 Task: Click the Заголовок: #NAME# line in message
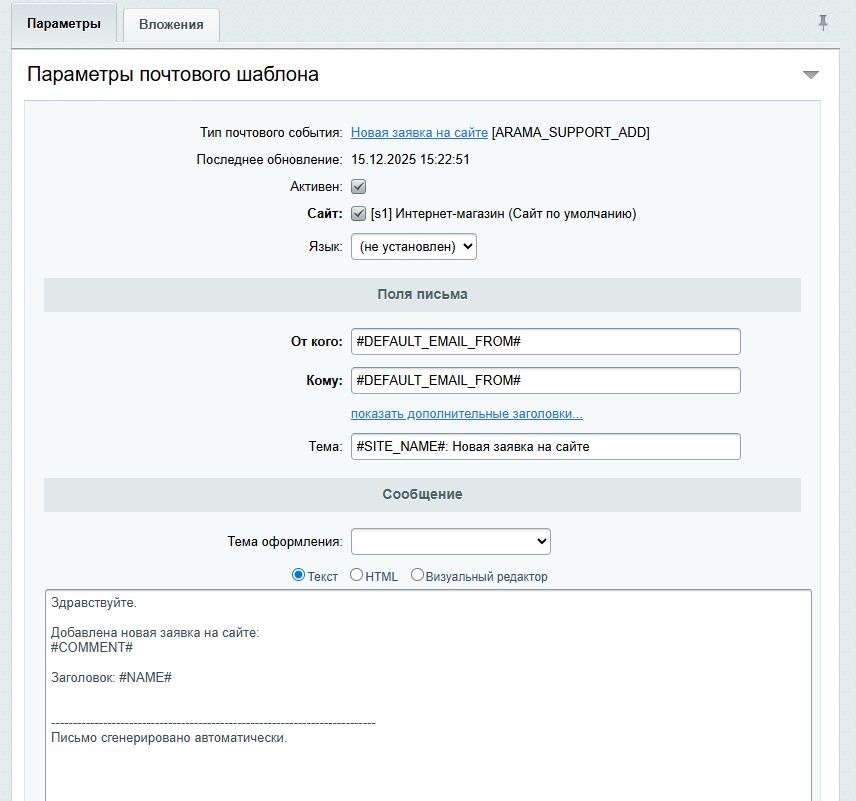(111, 677)
